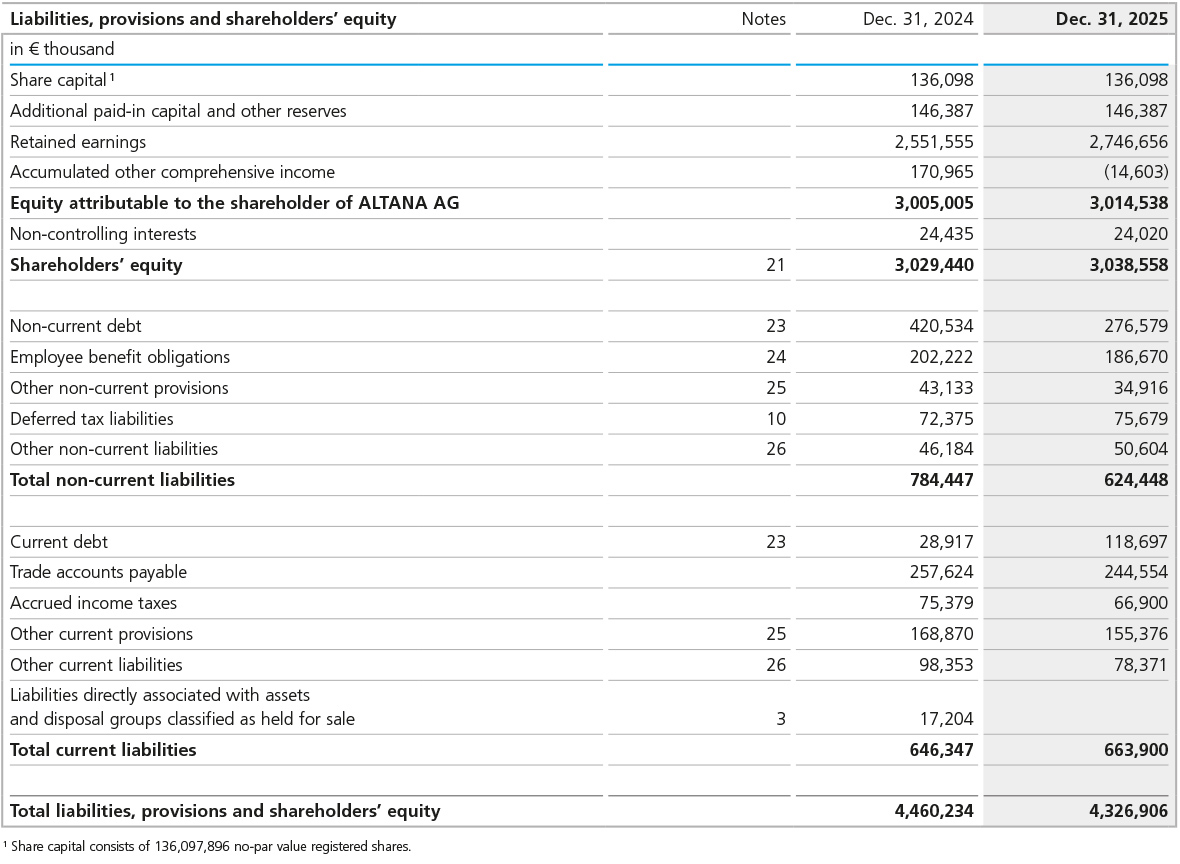Click the Dec. 31, 2024 column header
The height and width of the screenshot is (864, 1180).
point(918,19)
